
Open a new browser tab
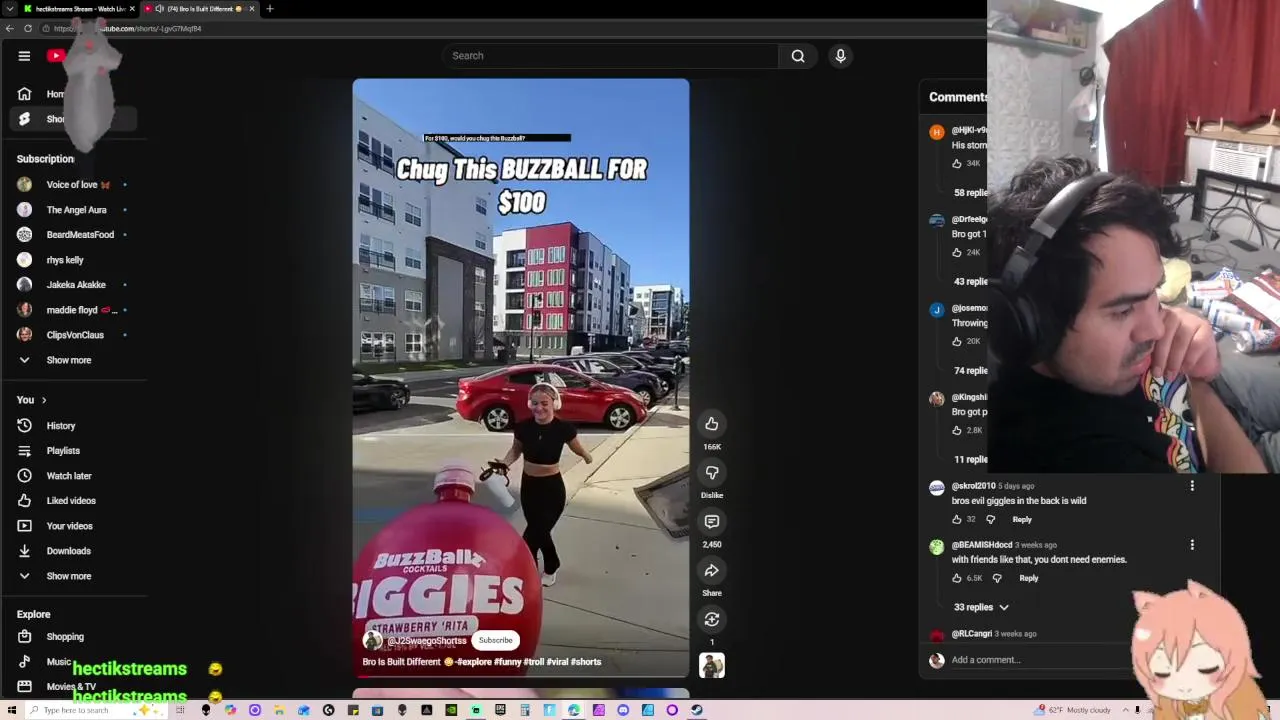pos(269,9)
